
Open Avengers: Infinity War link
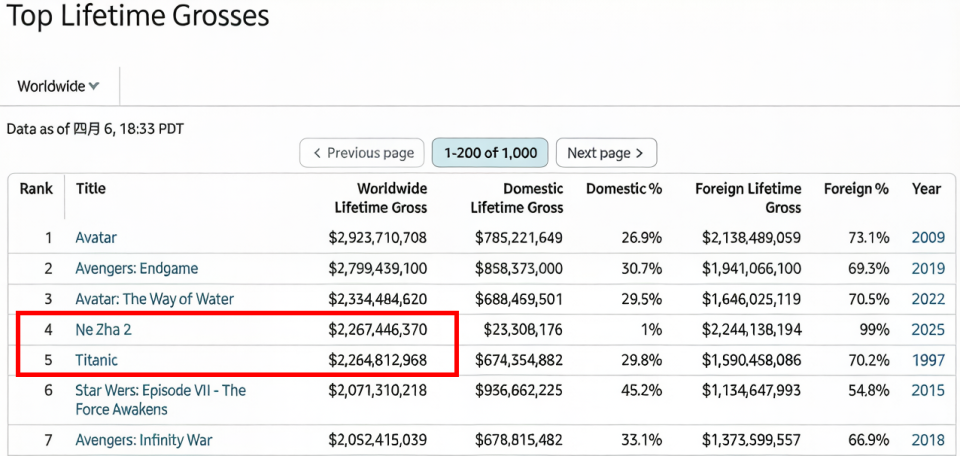tap(143, 440)
